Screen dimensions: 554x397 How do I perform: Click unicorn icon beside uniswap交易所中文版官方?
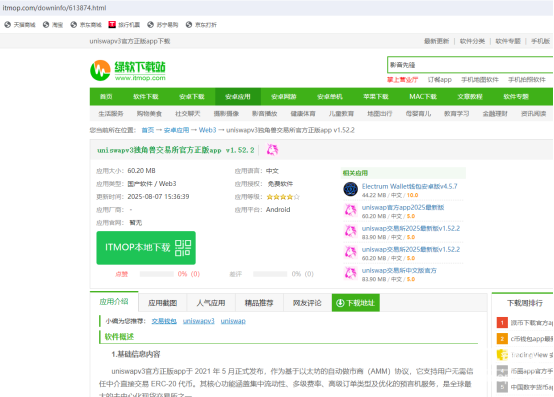[350, 273]
